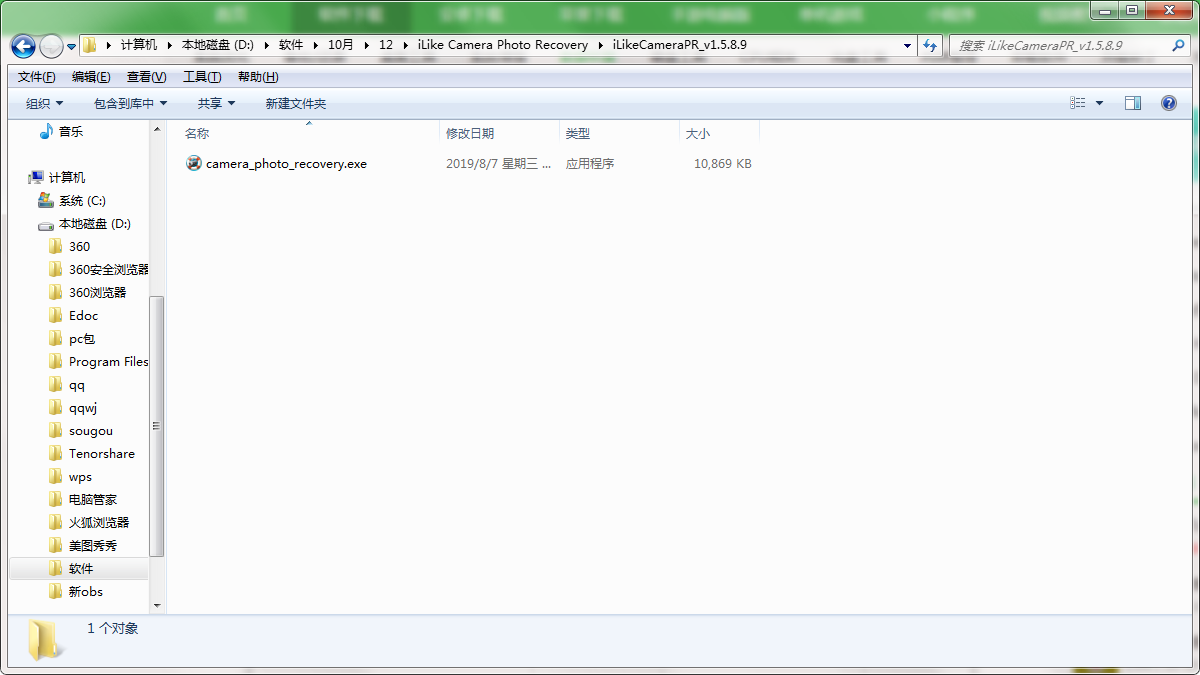Click navigation pane scroll down arrow
The image size is (1200, 675).
[x=157, y=605]
